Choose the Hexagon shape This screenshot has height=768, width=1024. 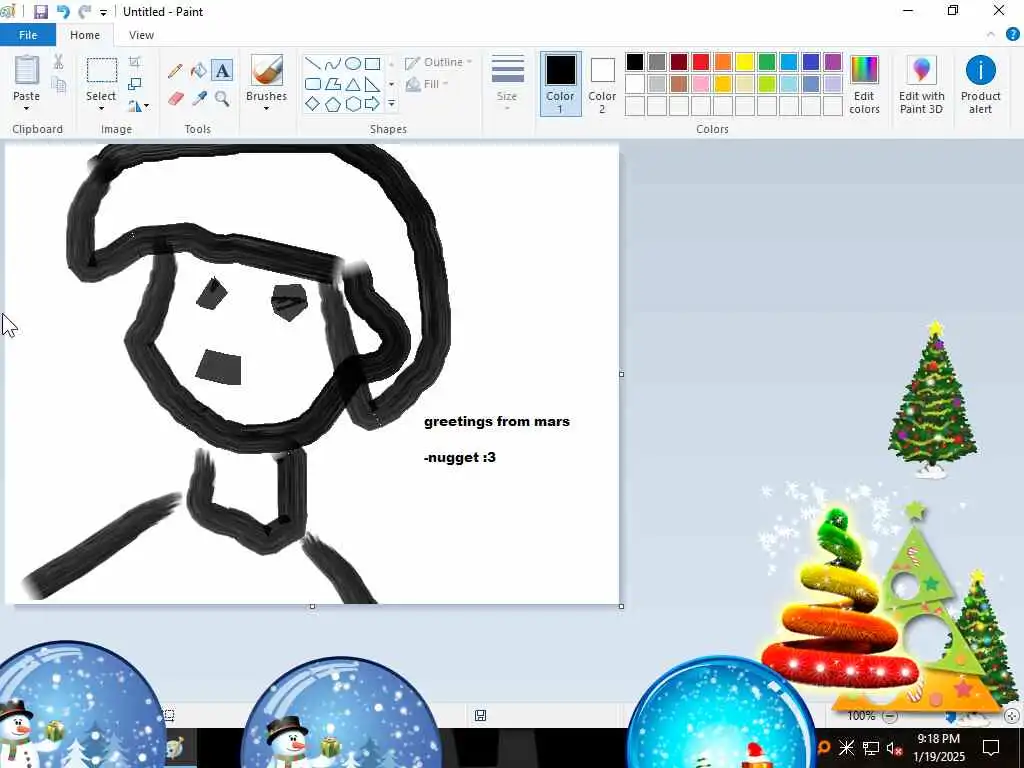pos(353,104)
